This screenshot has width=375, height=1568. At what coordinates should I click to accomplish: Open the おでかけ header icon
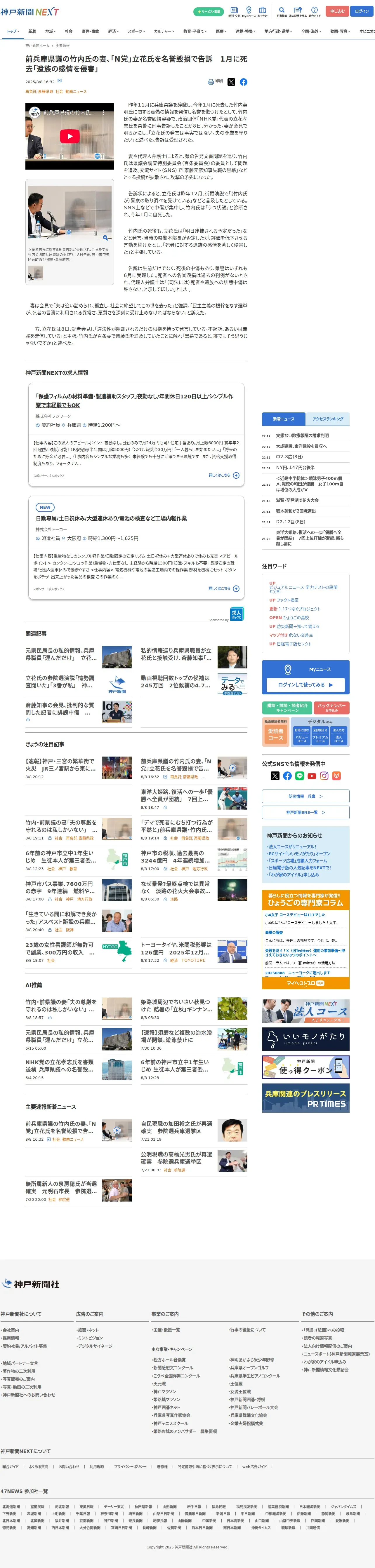pyautogui.click(x=262, y=10)
